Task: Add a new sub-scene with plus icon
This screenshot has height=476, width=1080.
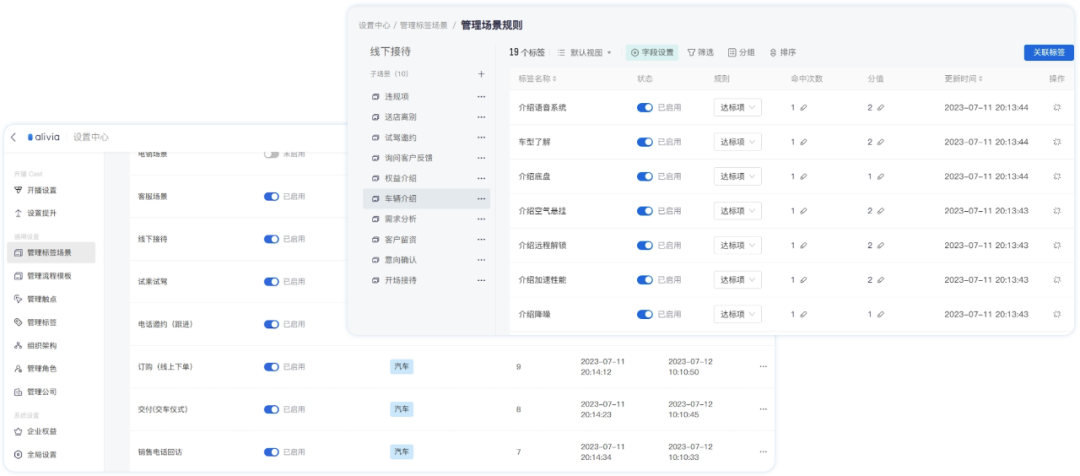Action: pos(481,74)
